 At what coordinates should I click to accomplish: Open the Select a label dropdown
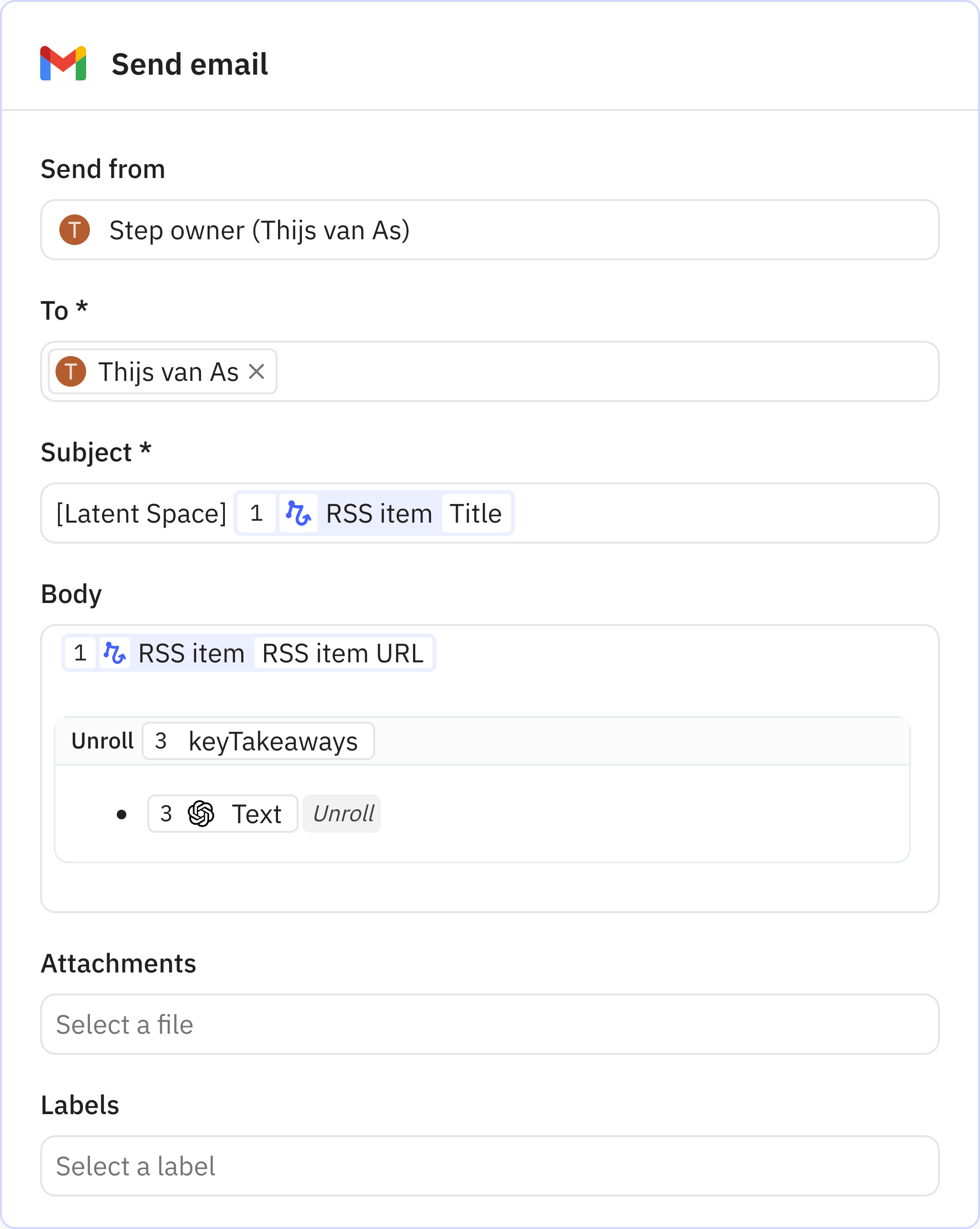pyautogui.click(x=490, y=1166)
